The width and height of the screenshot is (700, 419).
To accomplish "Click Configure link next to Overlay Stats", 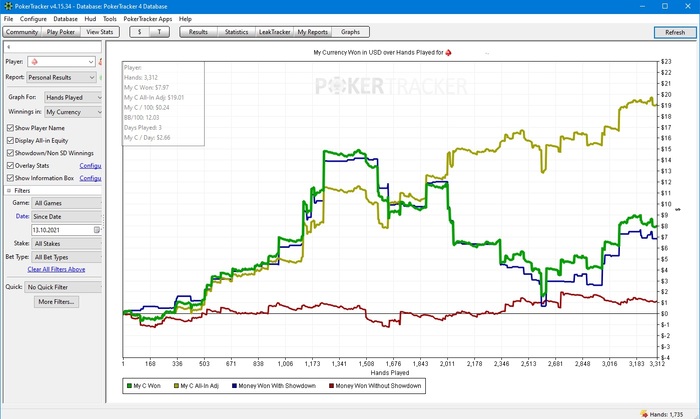I will click(x=90, y=166).
